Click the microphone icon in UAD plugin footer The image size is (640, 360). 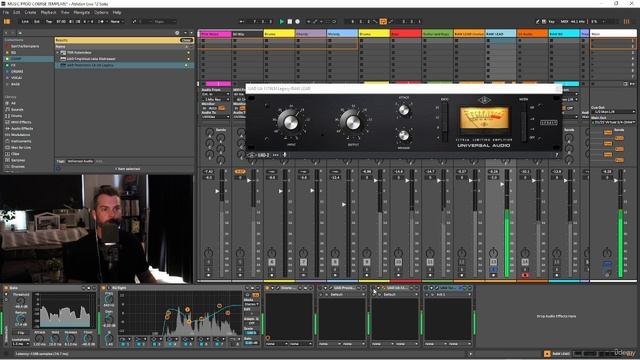coord(285,155)
